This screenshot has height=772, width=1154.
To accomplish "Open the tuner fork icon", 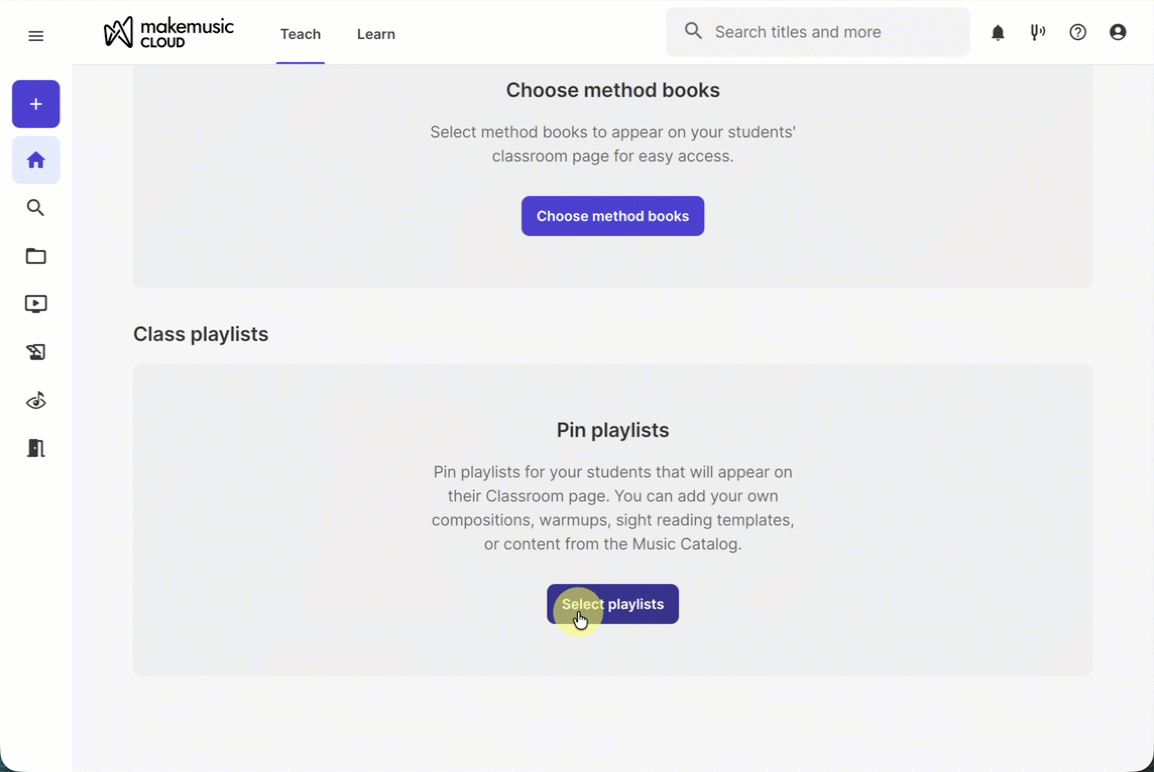I will tap(1038, 32).
